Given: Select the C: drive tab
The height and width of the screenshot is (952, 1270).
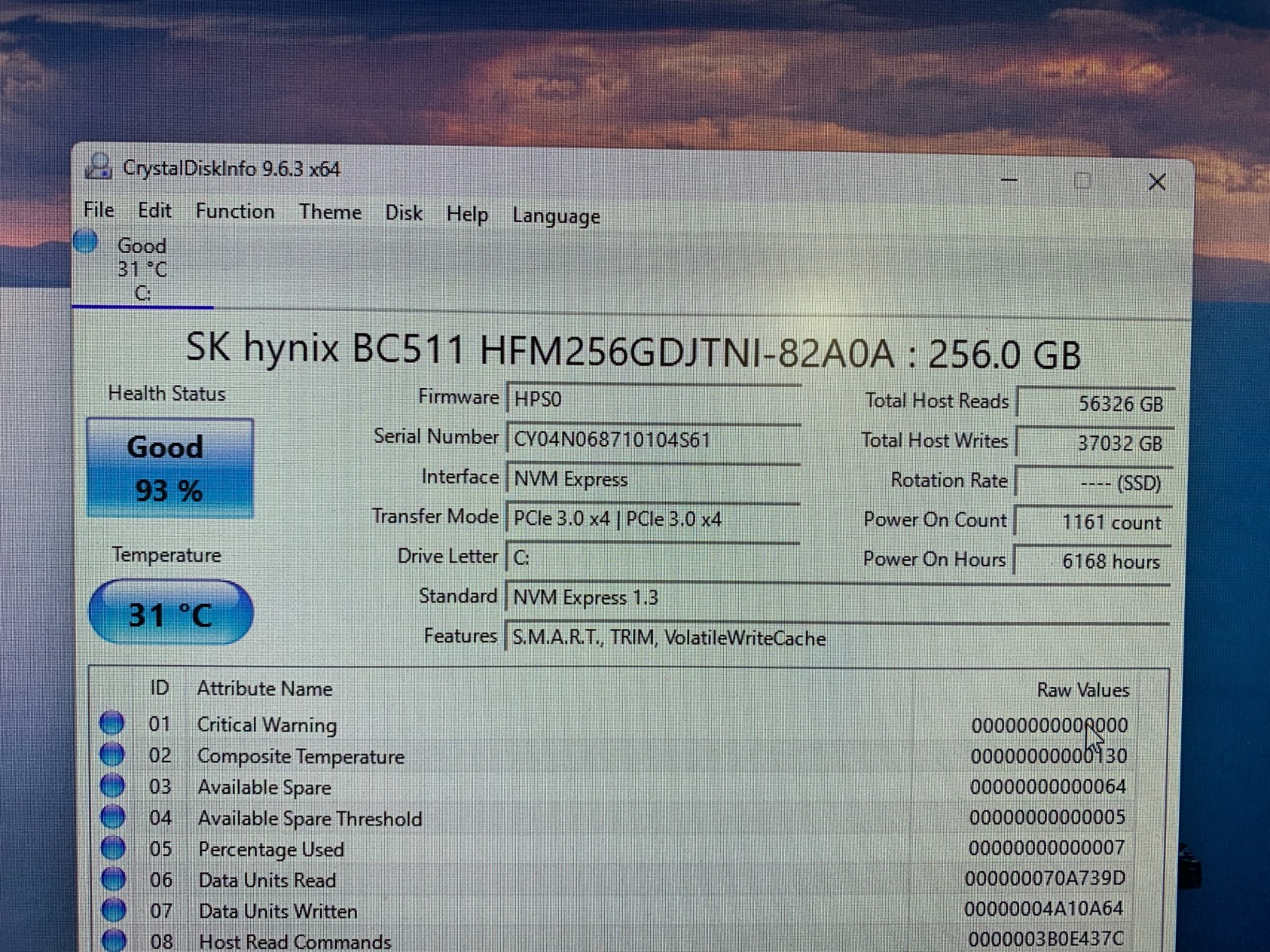Looking at the screenshot, I should 142,269.
